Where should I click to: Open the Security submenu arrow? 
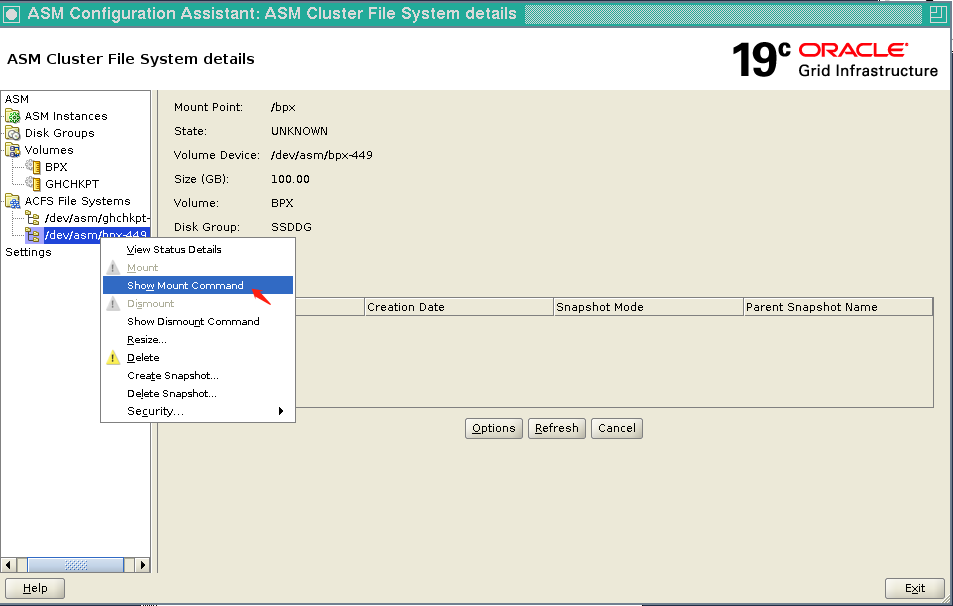(281, 410)
